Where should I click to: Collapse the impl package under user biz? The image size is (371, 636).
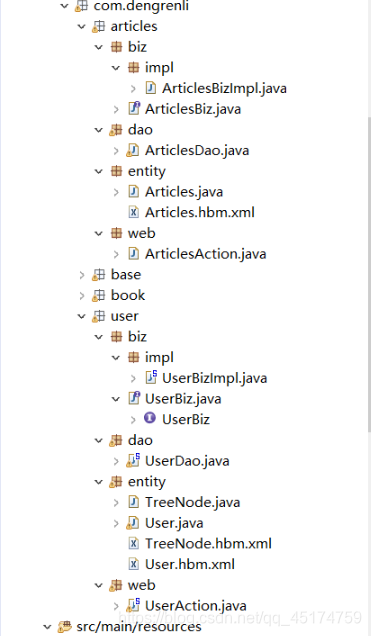click(116, 358)
